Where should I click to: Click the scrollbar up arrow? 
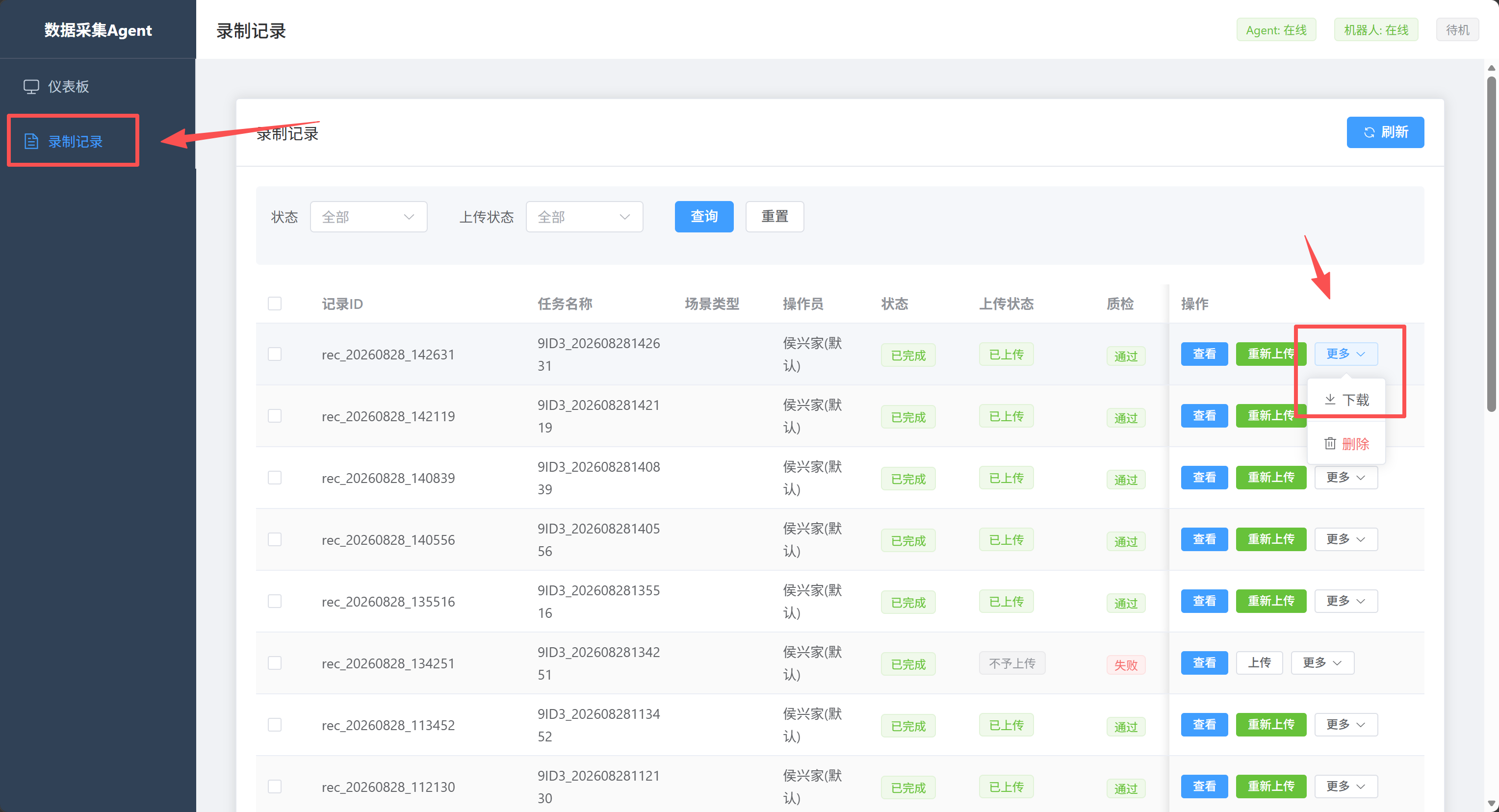pos(1491,68)
